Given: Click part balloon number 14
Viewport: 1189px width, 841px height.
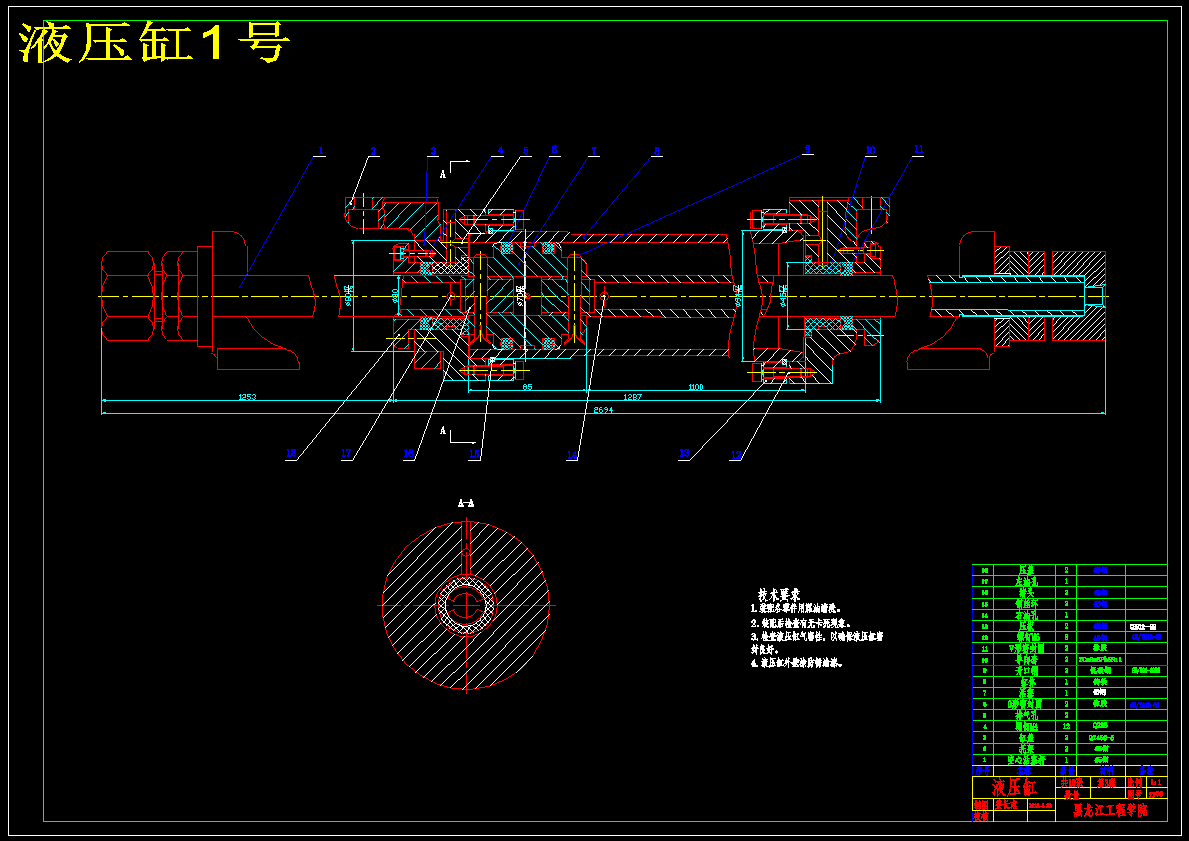Looking at the screenshot, I should point(572,455).
